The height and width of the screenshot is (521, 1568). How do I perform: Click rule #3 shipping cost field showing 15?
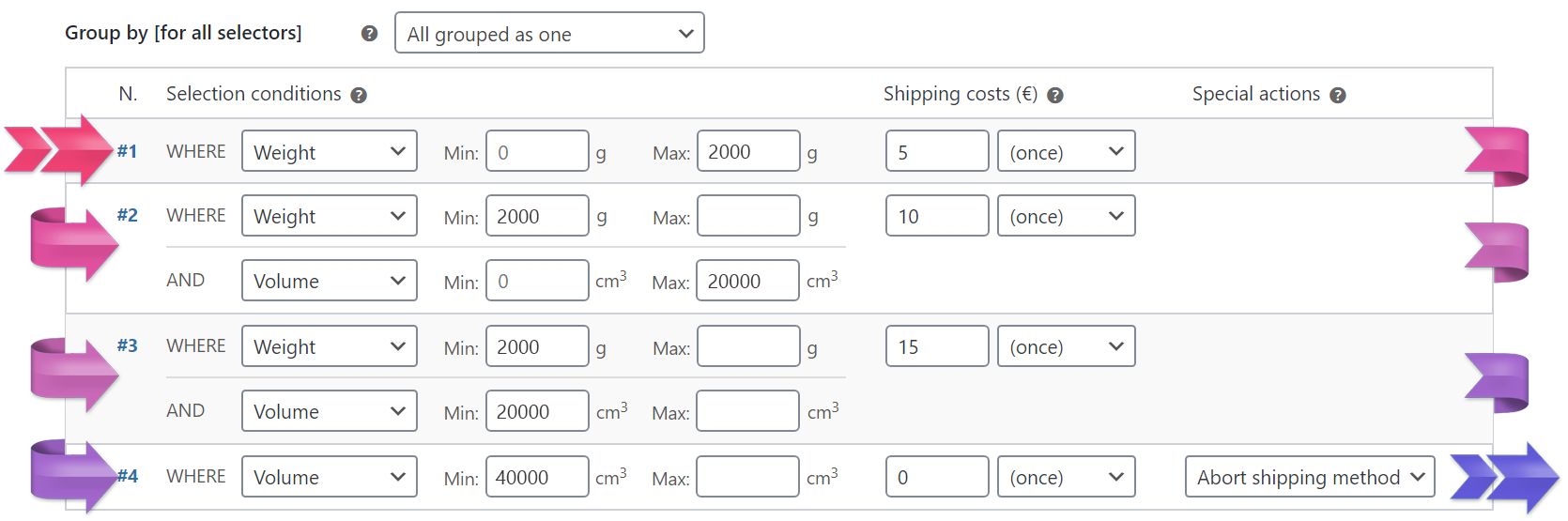[x=937, y=346]
